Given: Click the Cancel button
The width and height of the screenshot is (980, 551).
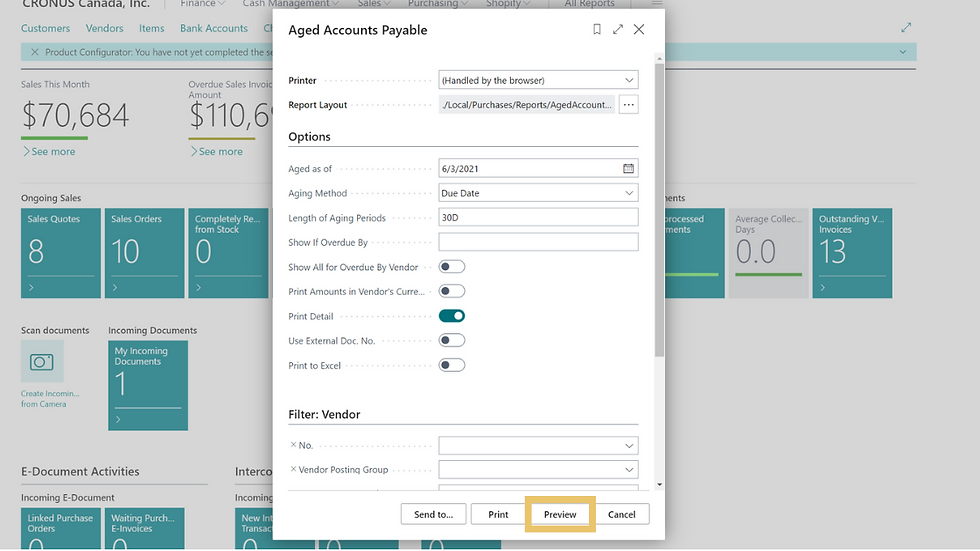Looking at the screenshot, I should (x=621, y=514).
